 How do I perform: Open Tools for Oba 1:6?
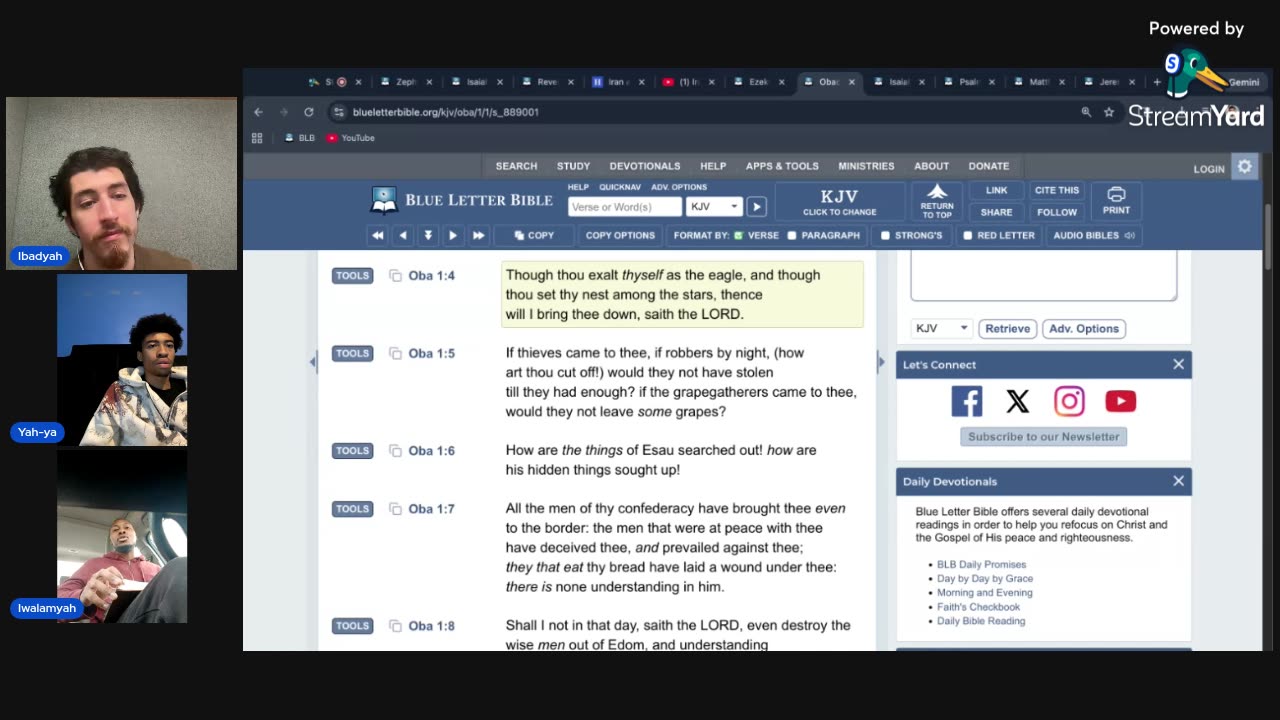[x=352, y=451]
